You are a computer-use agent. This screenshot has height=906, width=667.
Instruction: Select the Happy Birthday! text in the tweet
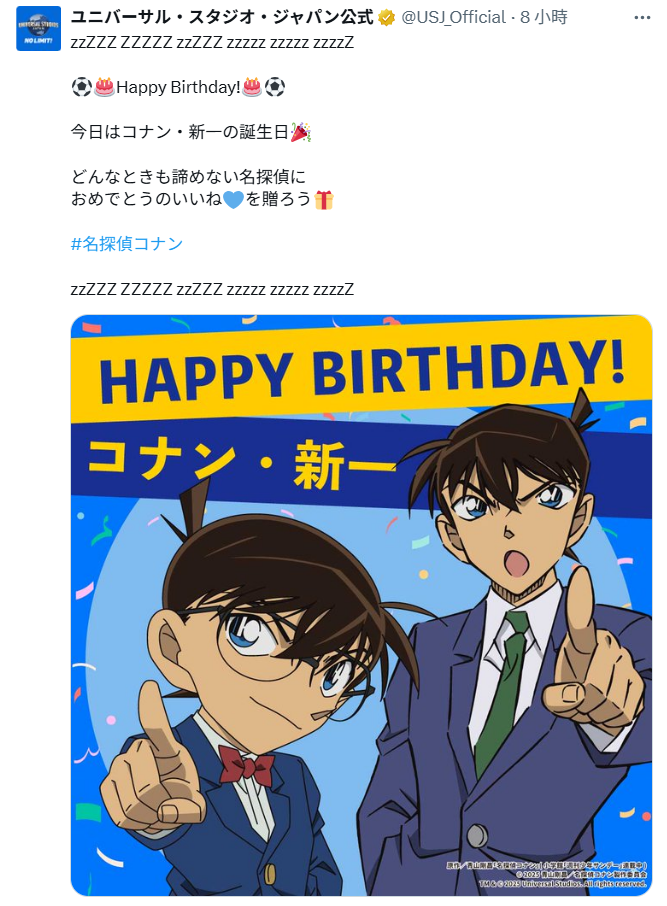click(x=178, y=87)
